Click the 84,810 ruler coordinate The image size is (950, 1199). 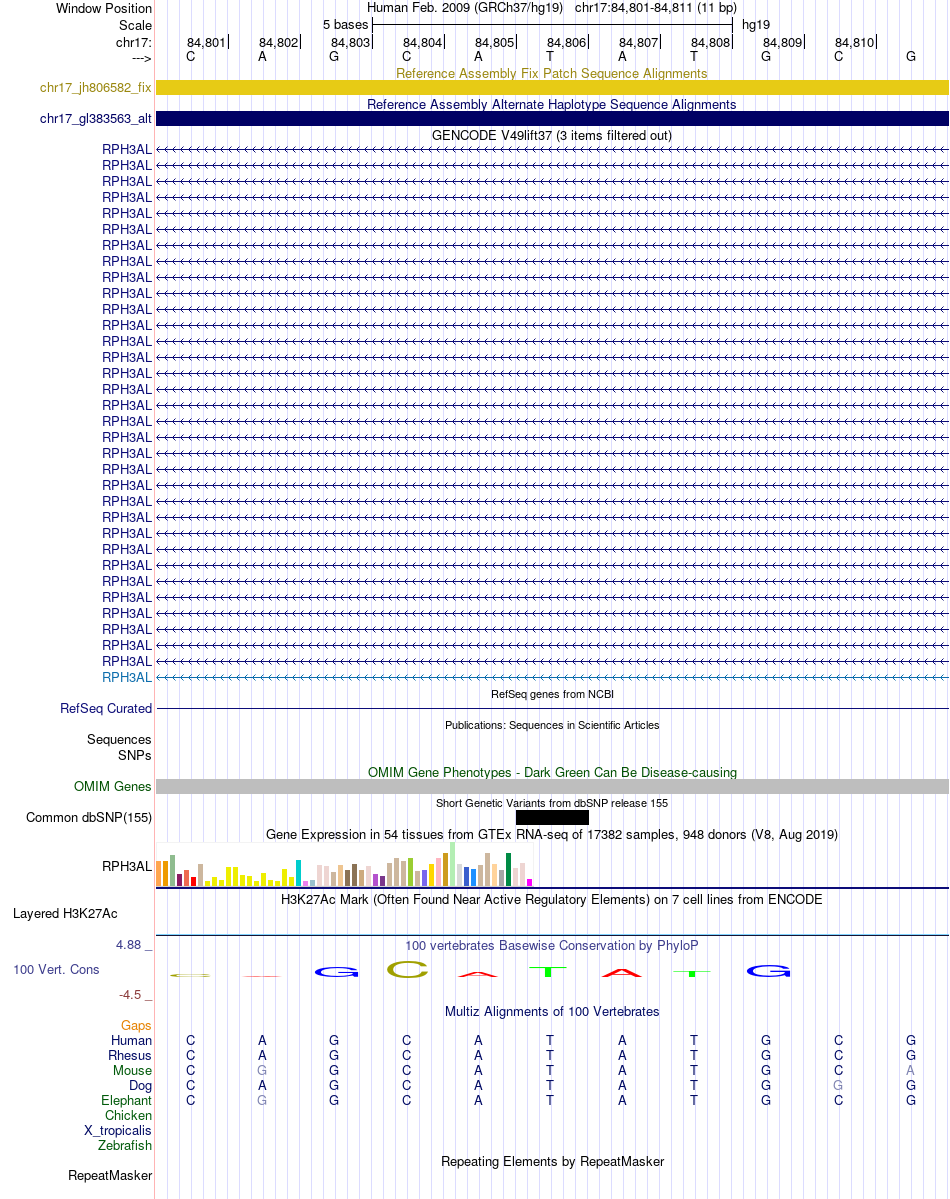pos(854,43)
